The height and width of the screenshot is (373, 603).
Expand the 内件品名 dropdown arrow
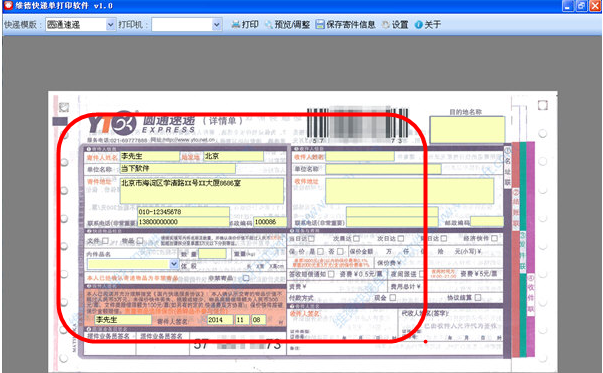174,264
